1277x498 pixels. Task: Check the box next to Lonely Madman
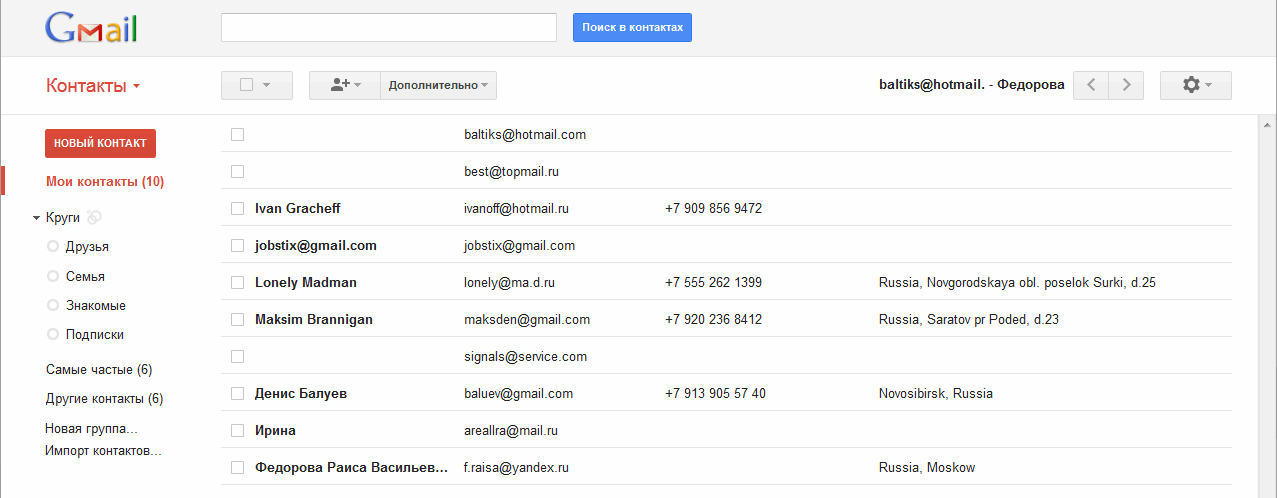238,283
